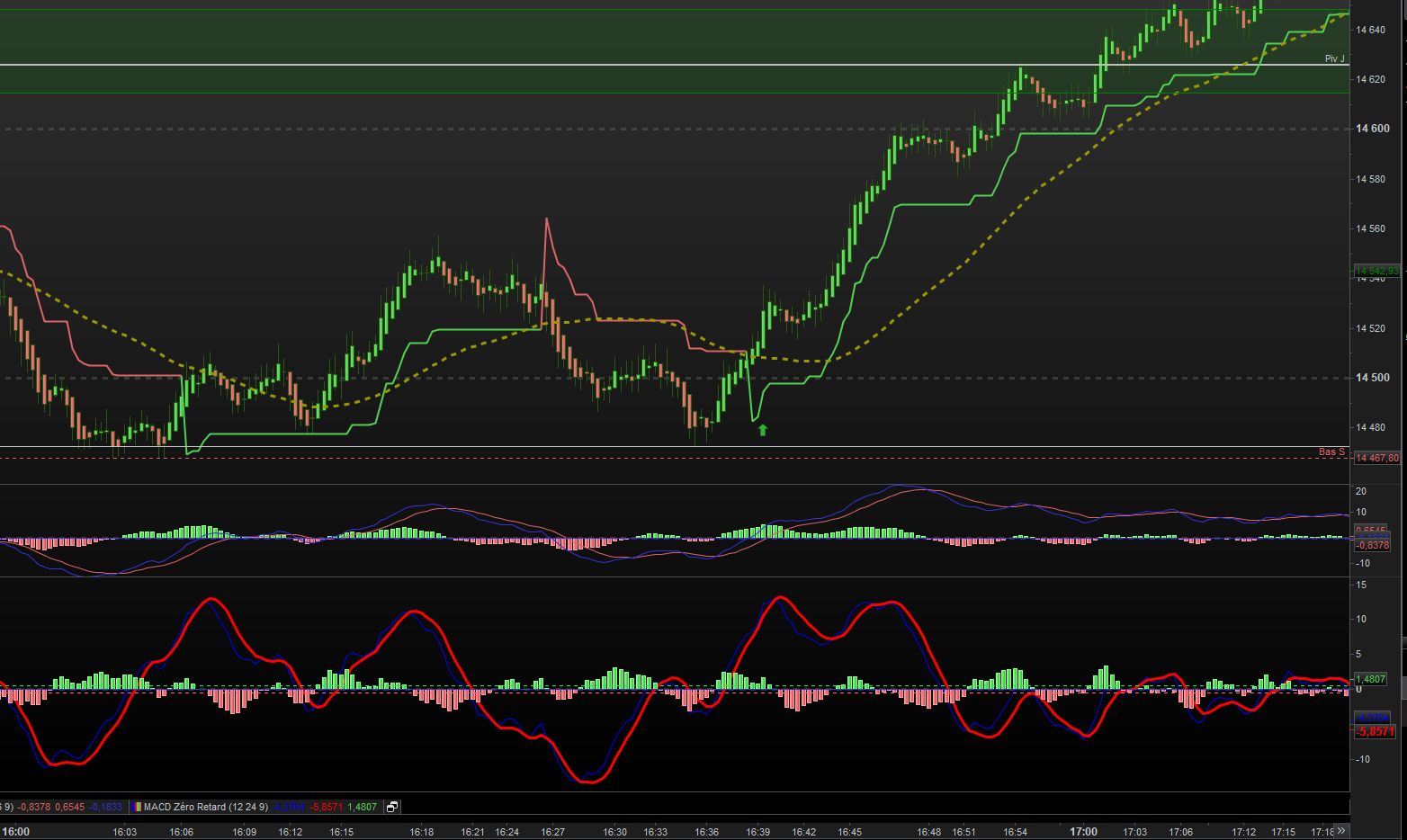Select the Piv J pivot label
1407x840 pixels.
click(x=1335, y=58)
